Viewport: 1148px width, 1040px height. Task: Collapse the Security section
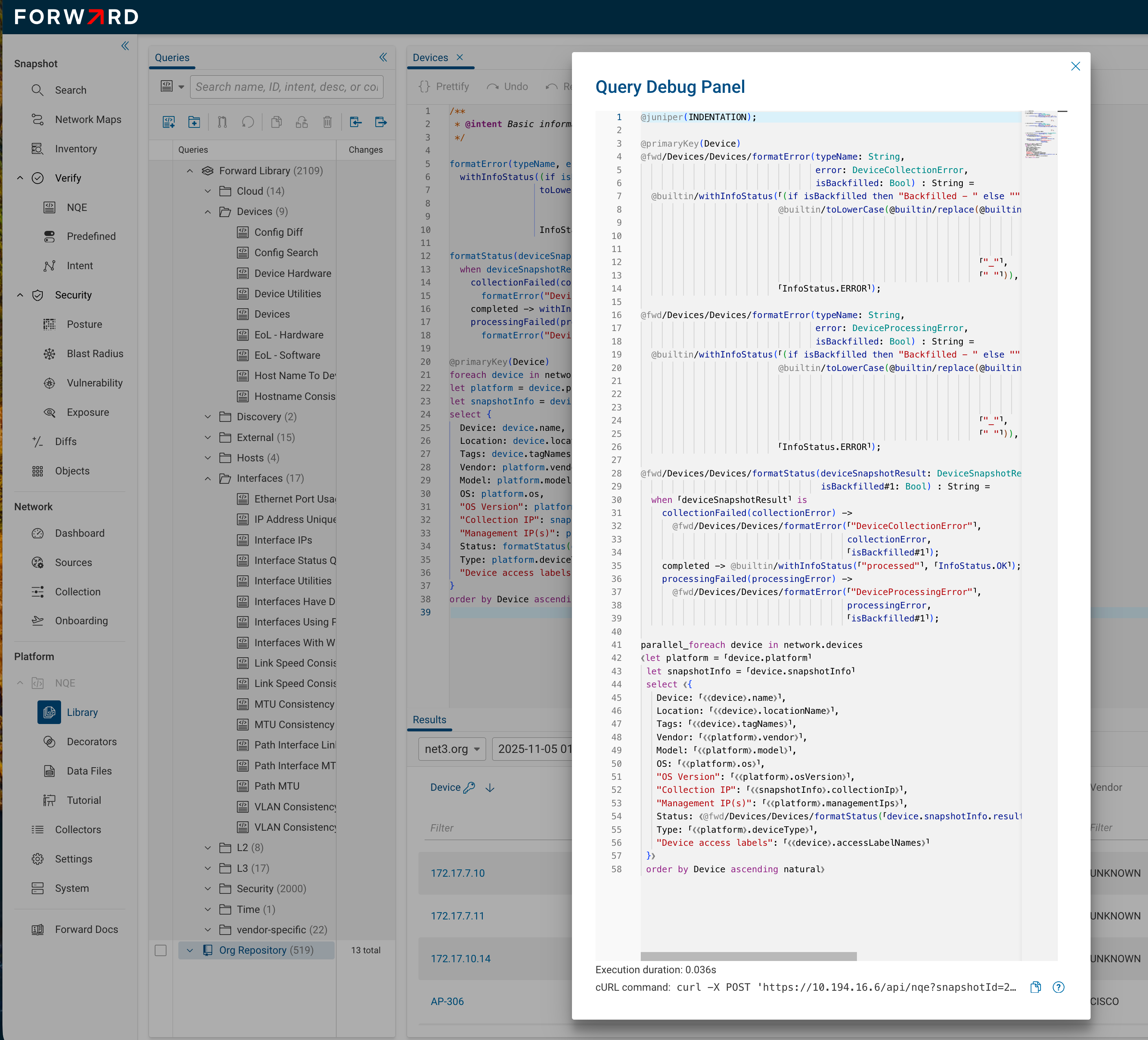[20, 295]
